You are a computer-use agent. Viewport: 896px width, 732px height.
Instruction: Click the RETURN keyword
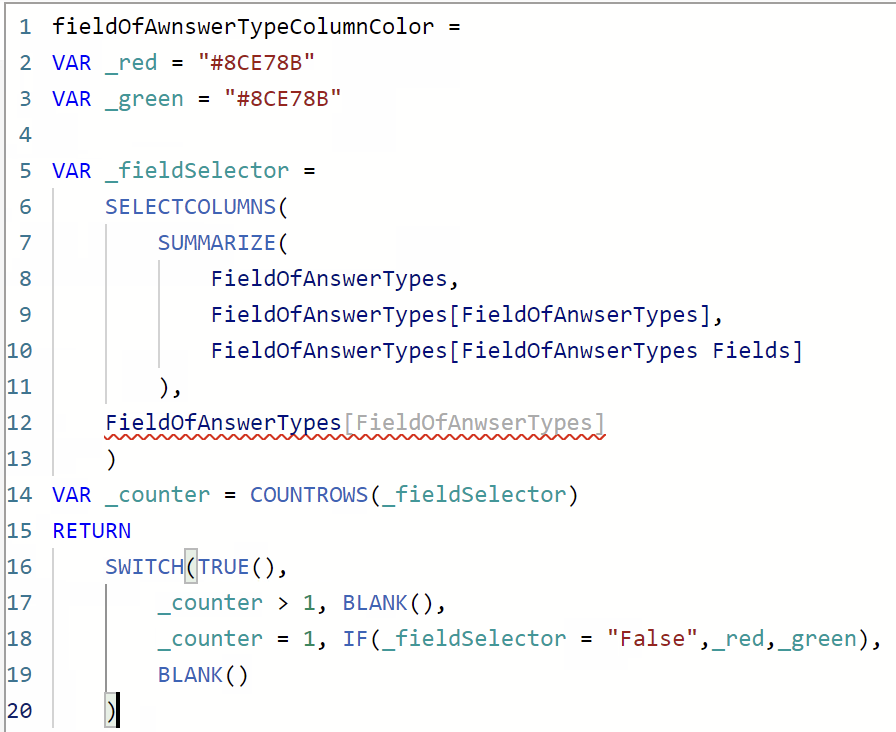coord(92,531)
